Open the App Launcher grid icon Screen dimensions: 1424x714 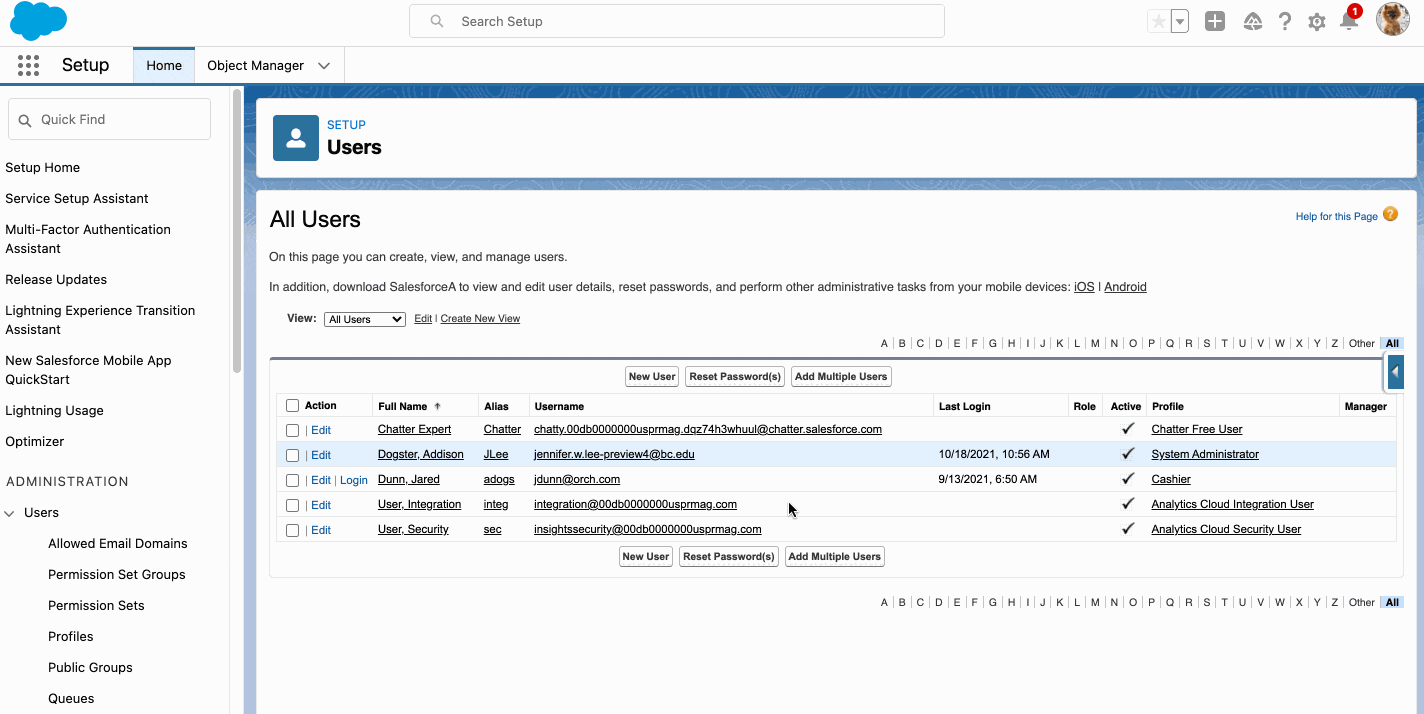(x=28, y=65)
